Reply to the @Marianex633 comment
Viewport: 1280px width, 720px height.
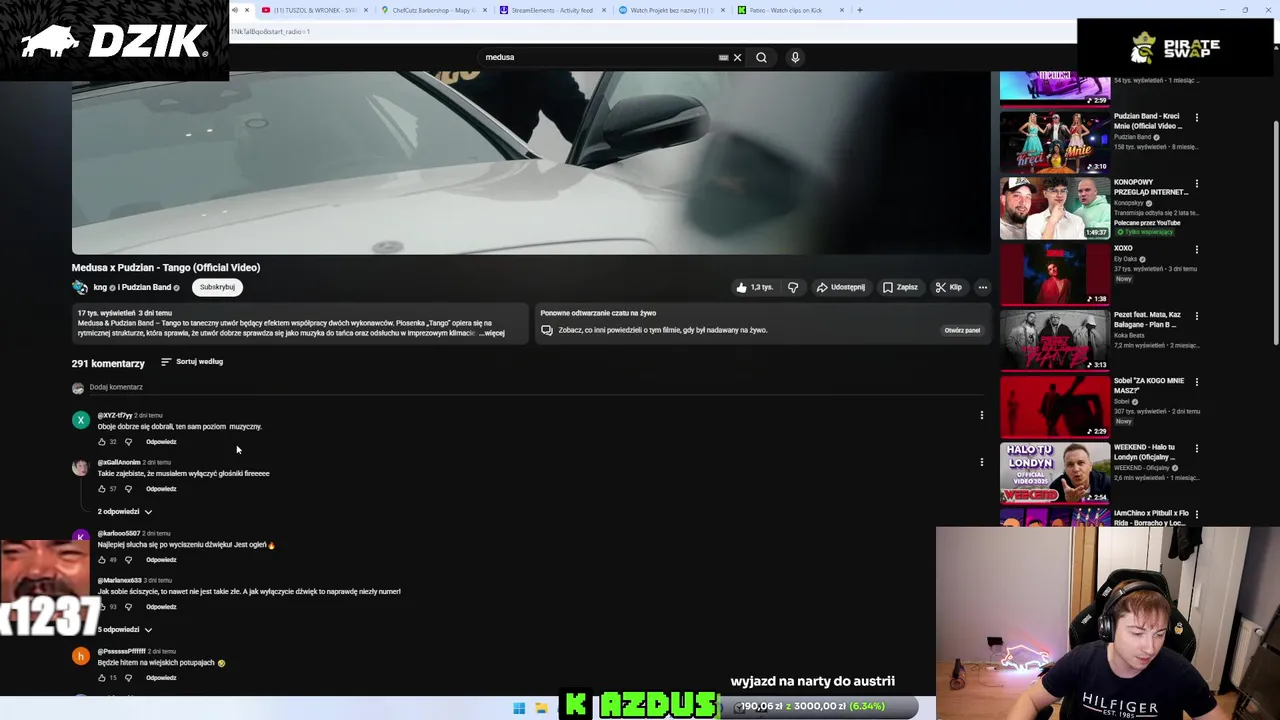point(161,607)
